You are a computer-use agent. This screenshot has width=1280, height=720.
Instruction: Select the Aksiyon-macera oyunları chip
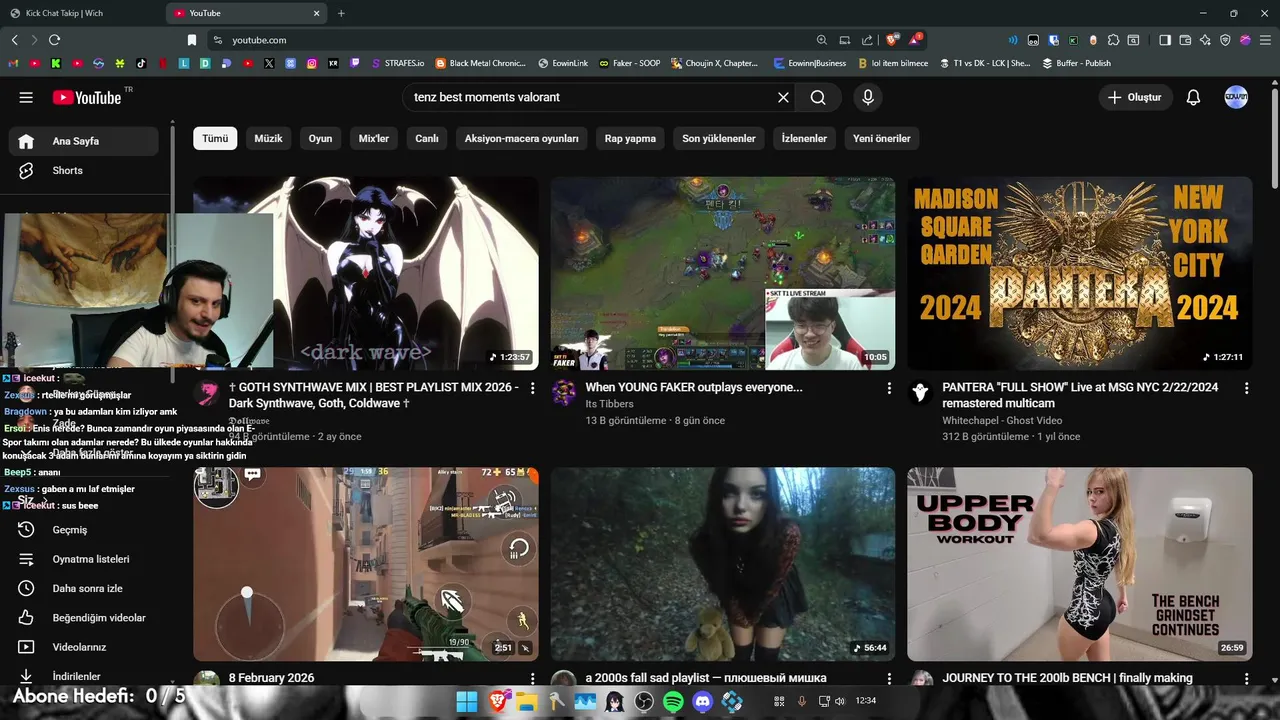[521, 138]
